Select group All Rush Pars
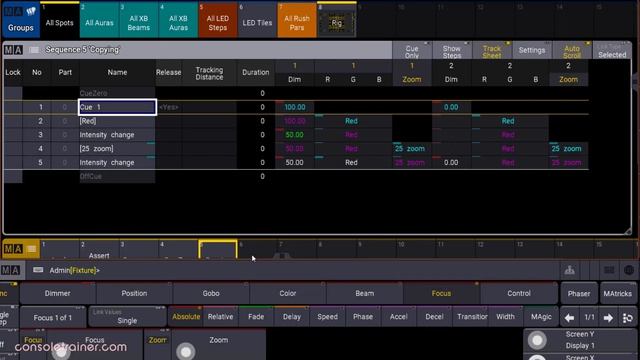 point(297,20)
